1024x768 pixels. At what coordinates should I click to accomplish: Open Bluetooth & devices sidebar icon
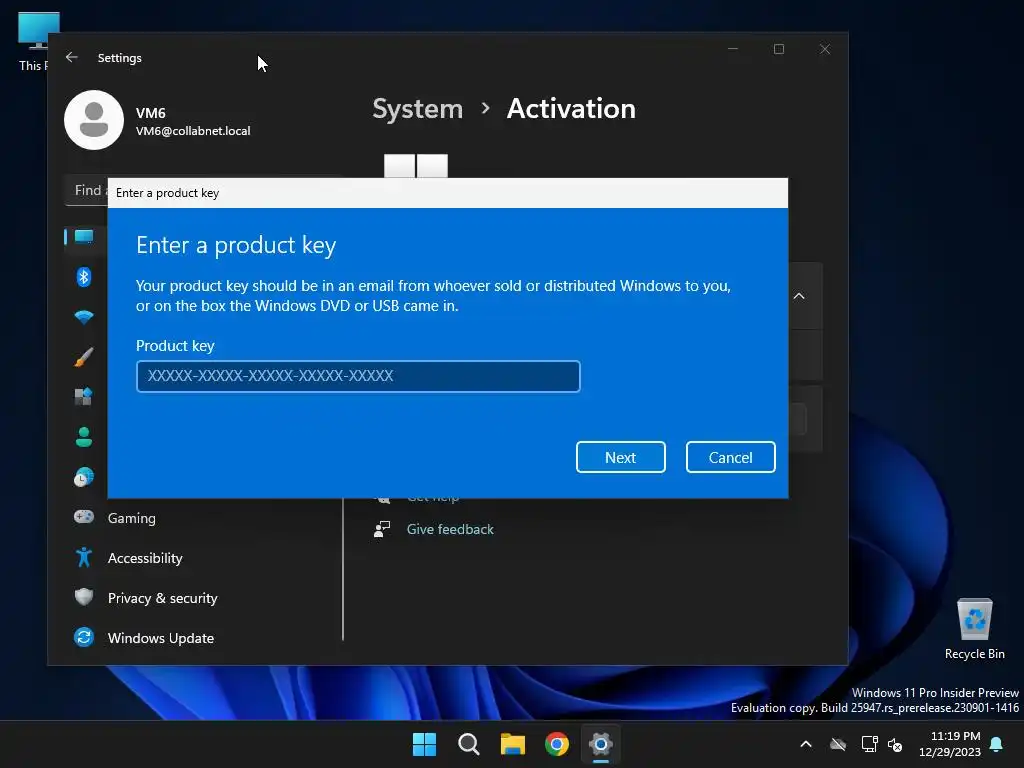[84, 277]
